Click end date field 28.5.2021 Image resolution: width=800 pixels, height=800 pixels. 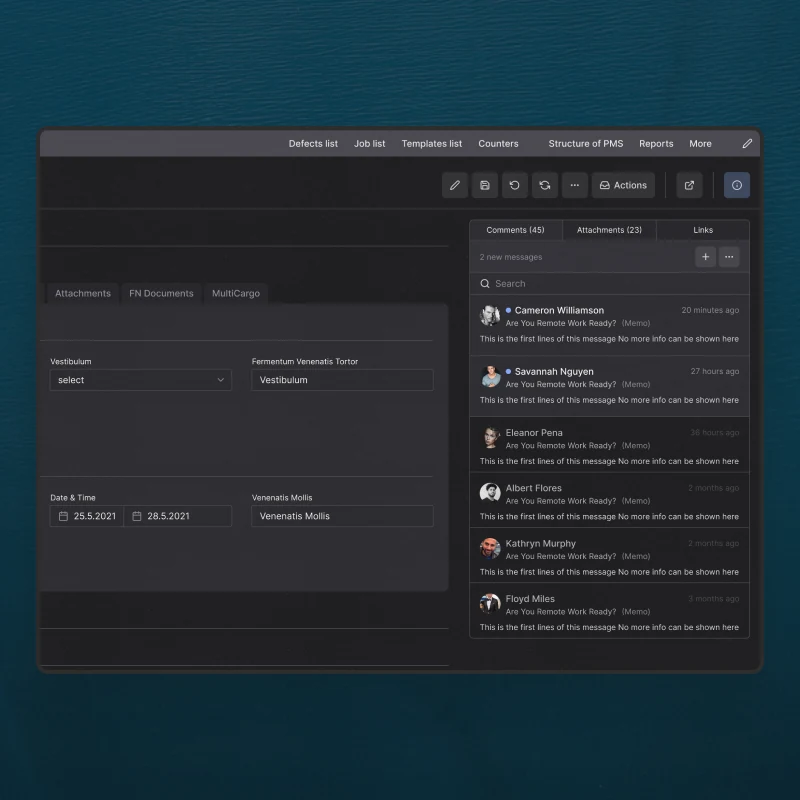(x=178, y=516)
